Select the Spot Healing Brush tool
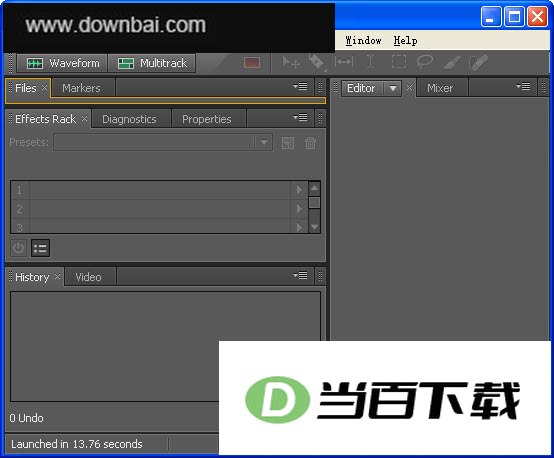This screenshot has width=554, height=458. (478, 63)
